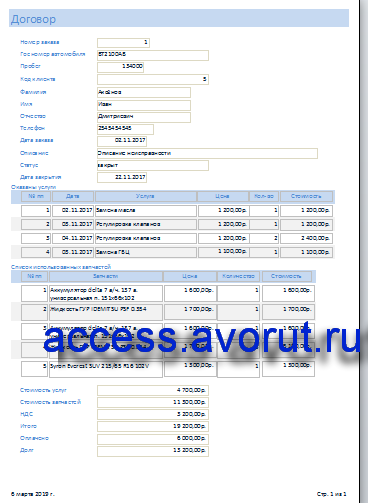
Task: Click the Телефон number field
Action: [x=125, y=129]
